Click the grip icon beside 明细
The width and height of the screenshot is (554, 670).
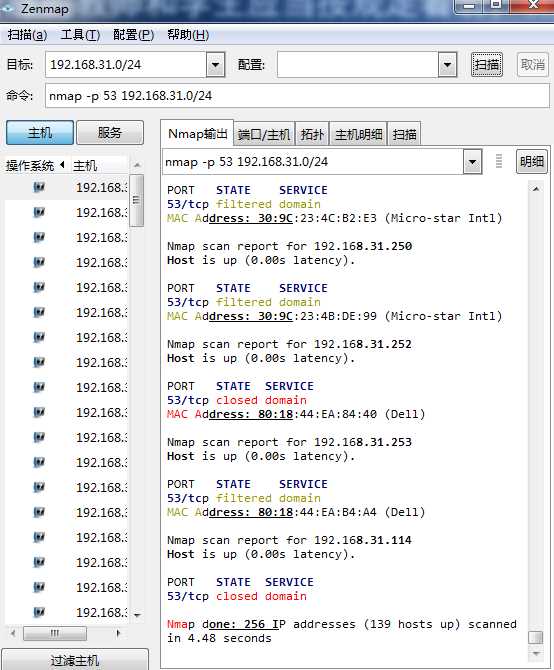pyautogui.click(x=498, y=162)
